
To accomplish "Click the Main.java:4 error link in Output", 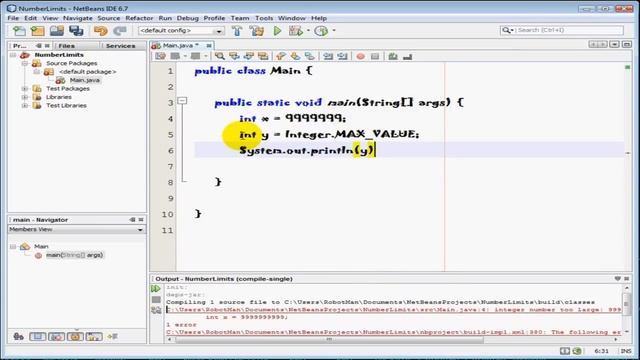I will click(x=393, y=310).
